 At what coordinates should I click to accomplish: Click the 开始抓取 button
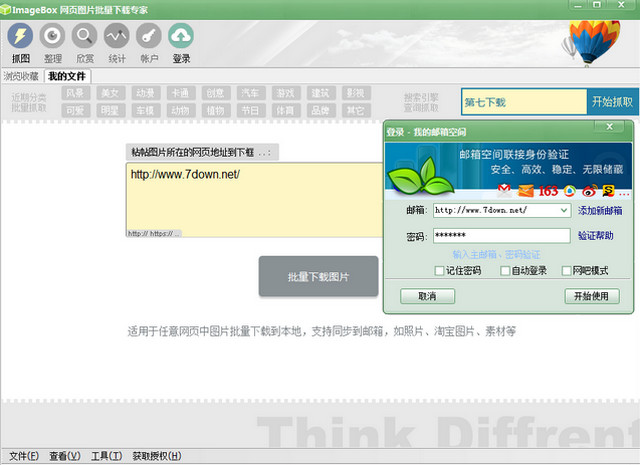[612, 102]
